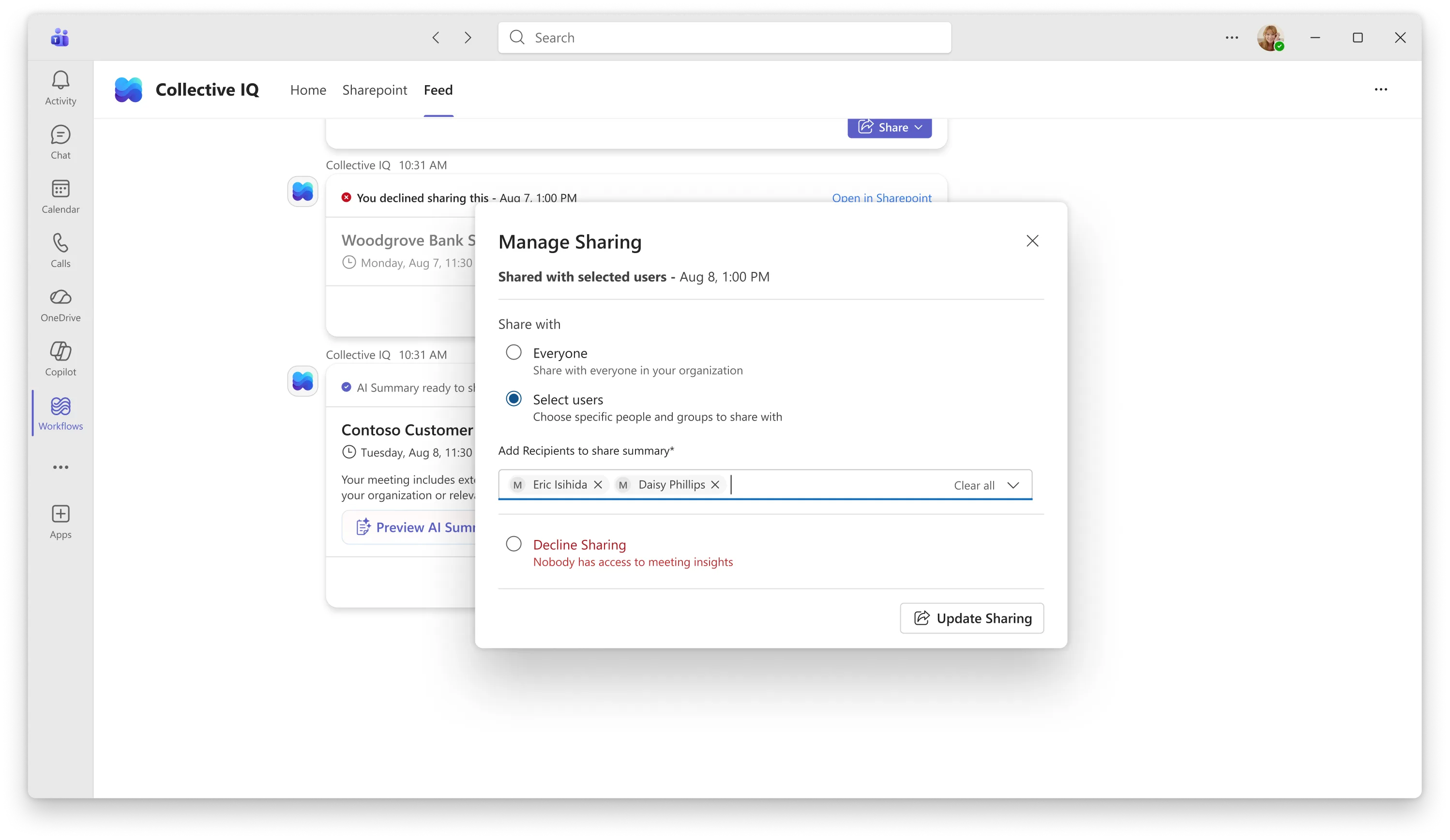Click the Woodgrove Bank meeting title
The height and width of the screenshot is (840, 1450).
click(408, 240)
